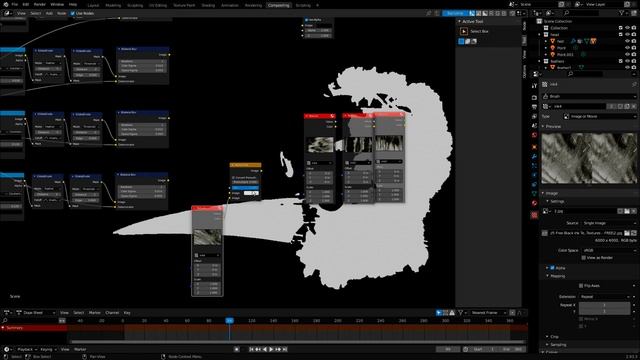This screenshot has height=360, width=640.
Task: Click the dope sheet filter funnel icon
Action: pyautogui.click(x=461, y=313)
